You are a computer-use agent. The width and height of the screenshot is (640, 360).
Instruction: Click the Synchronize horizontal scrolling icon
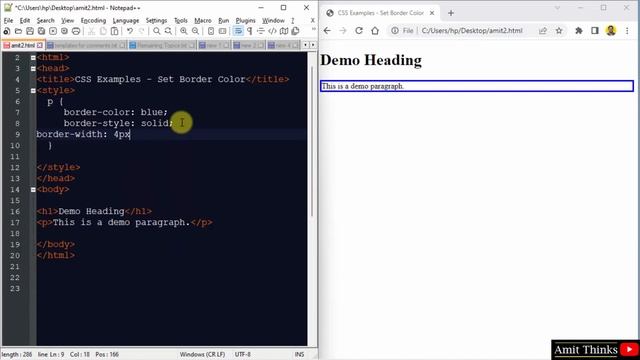pos(222,31)
